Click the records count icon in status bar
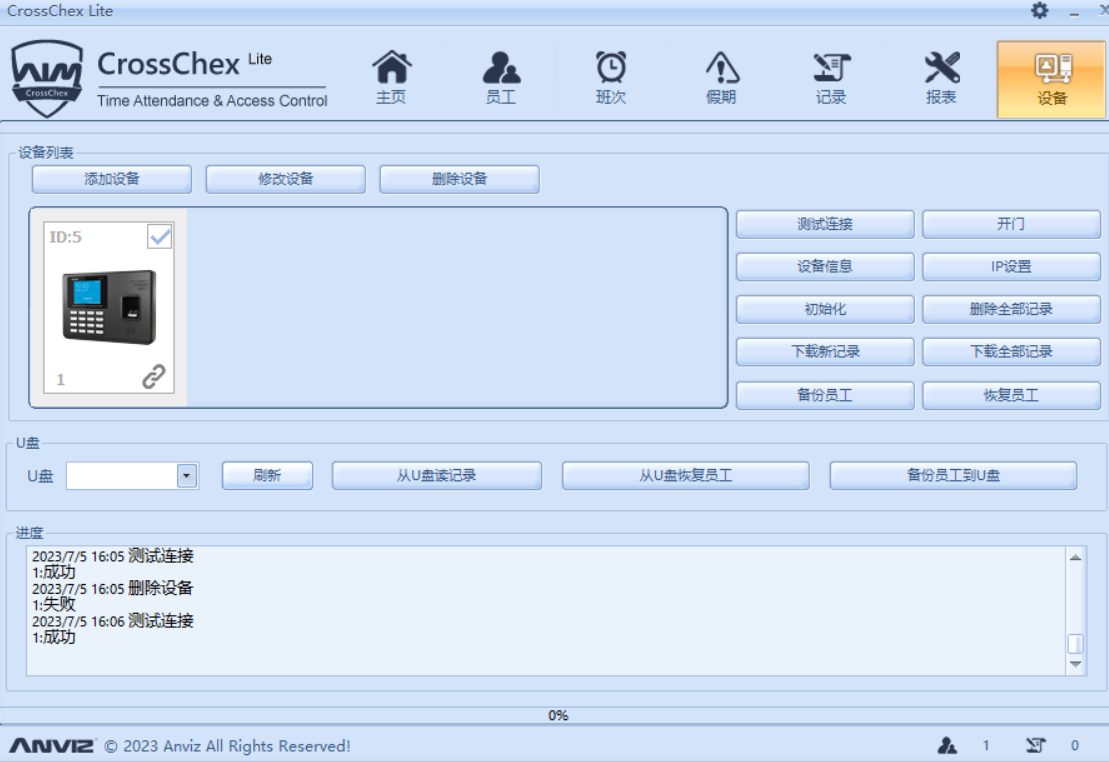The image size is (1109, 762). [1035, 745]
